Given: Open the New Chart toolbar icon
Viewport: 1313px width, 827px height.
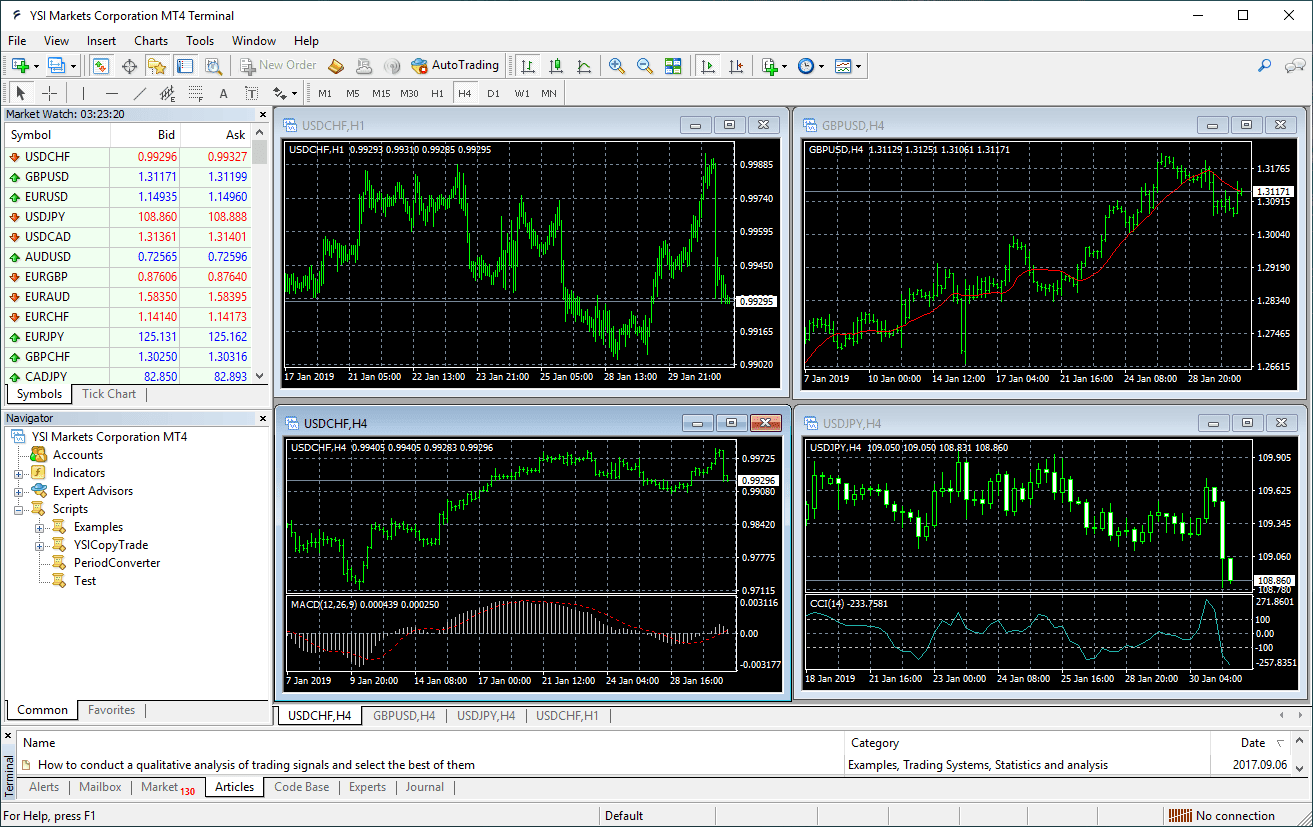Looking at the screenshot, I should [x=20, y=66].
